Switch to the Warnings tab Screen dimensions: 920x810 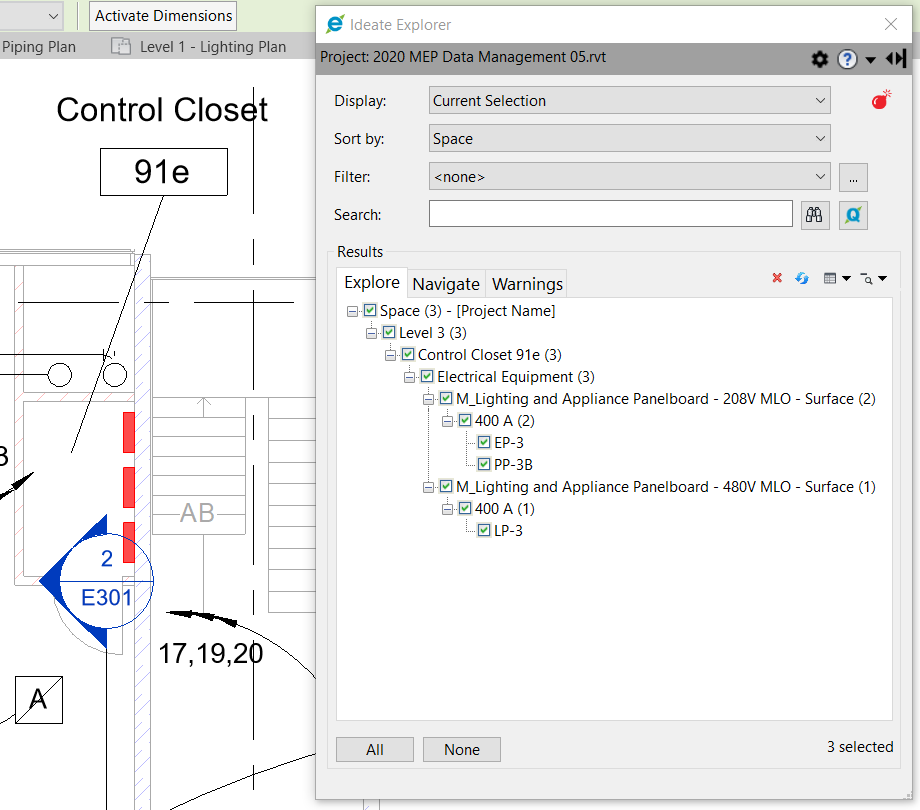(527, 284)
